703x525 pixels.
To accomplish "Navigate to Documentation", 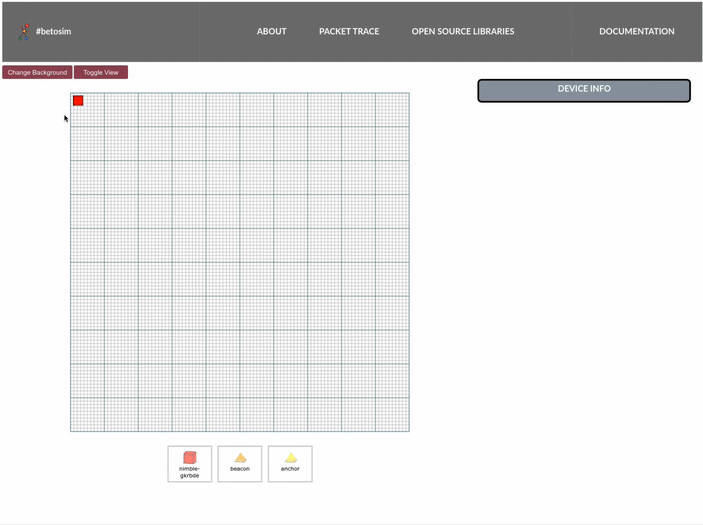I will click(x=636, y=31).
